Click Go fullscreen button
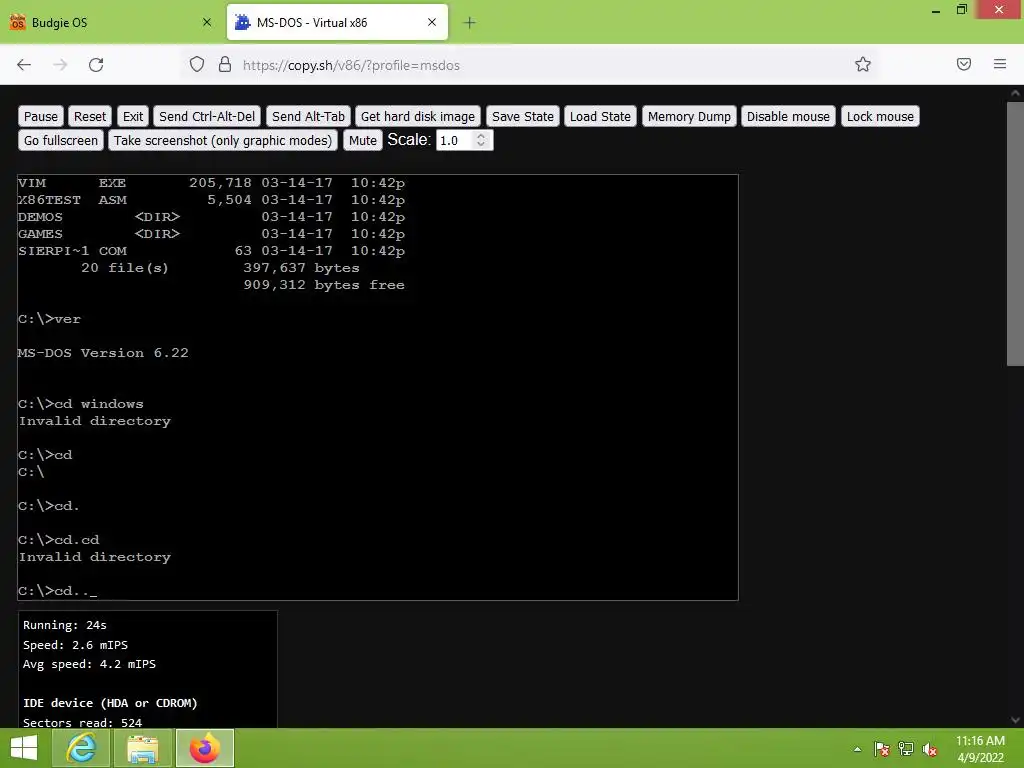 (x=61, y=140)
